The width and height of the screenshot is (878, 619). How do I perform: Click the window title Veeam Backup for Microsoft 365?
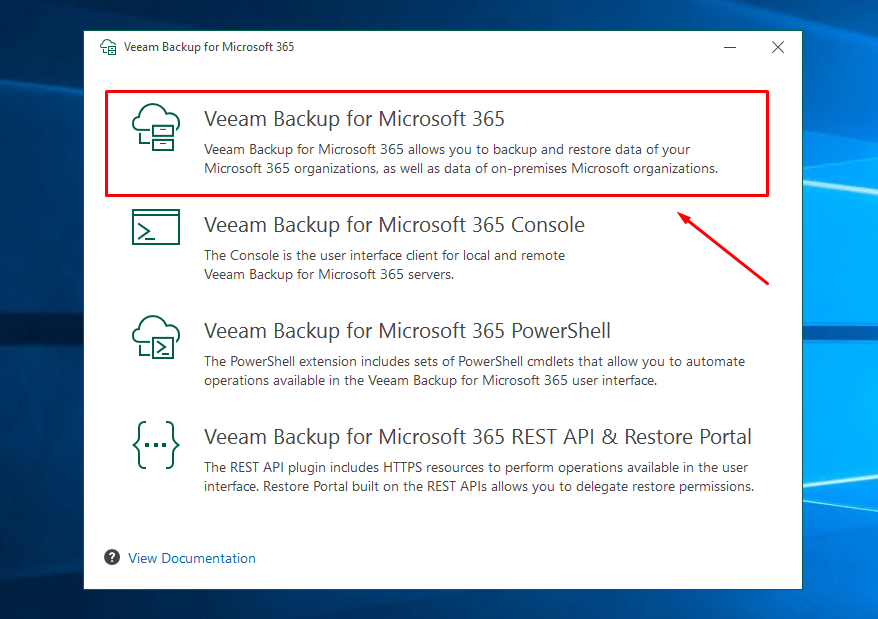coord(209,47)
